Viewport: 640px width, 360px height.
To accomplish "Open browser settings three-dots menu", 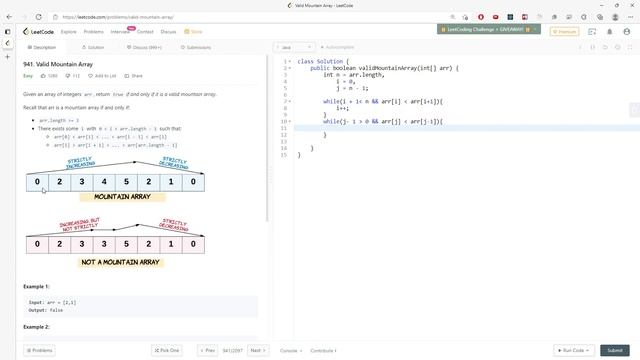I will (631, 17).
